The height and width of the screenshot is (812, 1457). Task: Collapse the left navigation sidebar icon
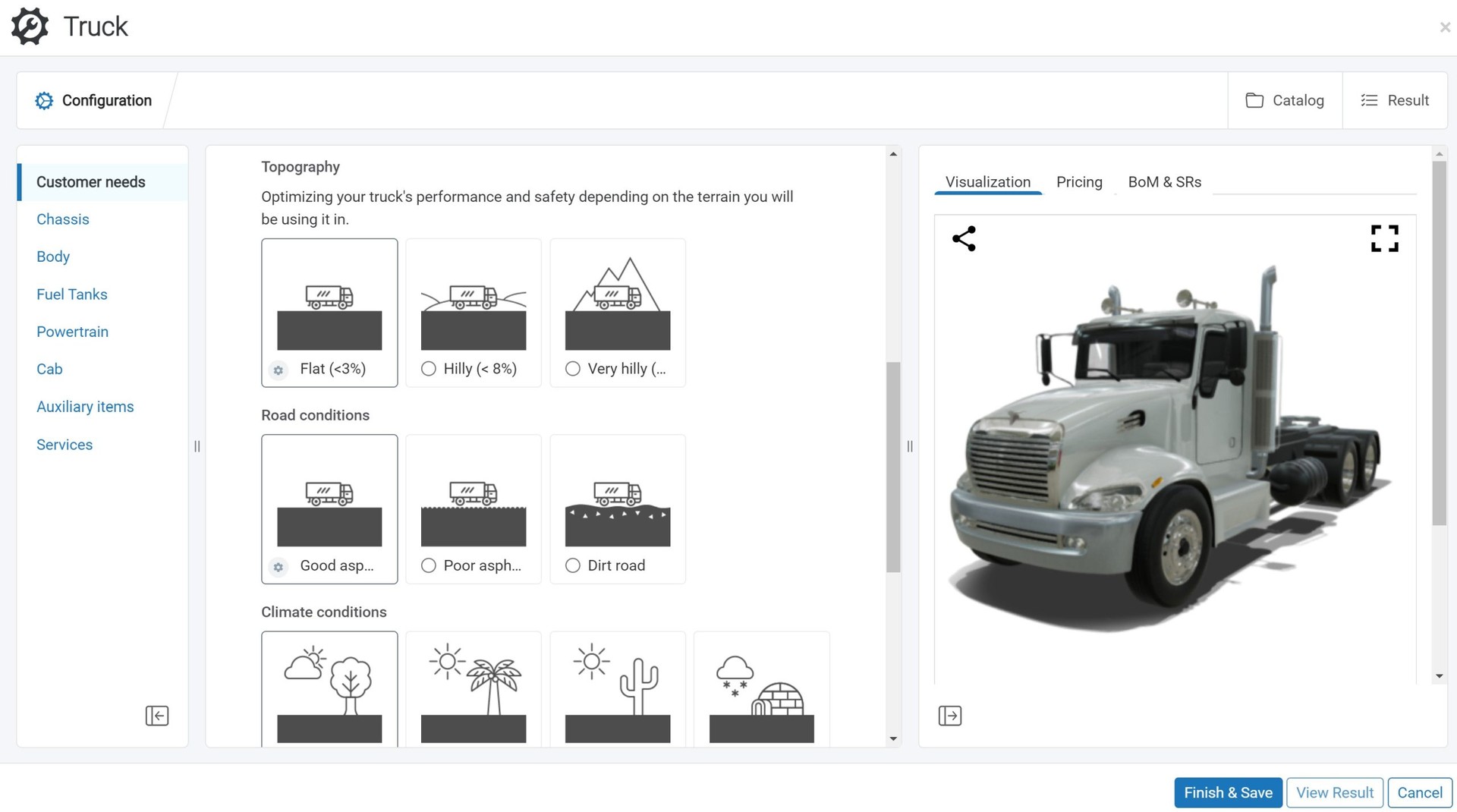tap(157, 716)
